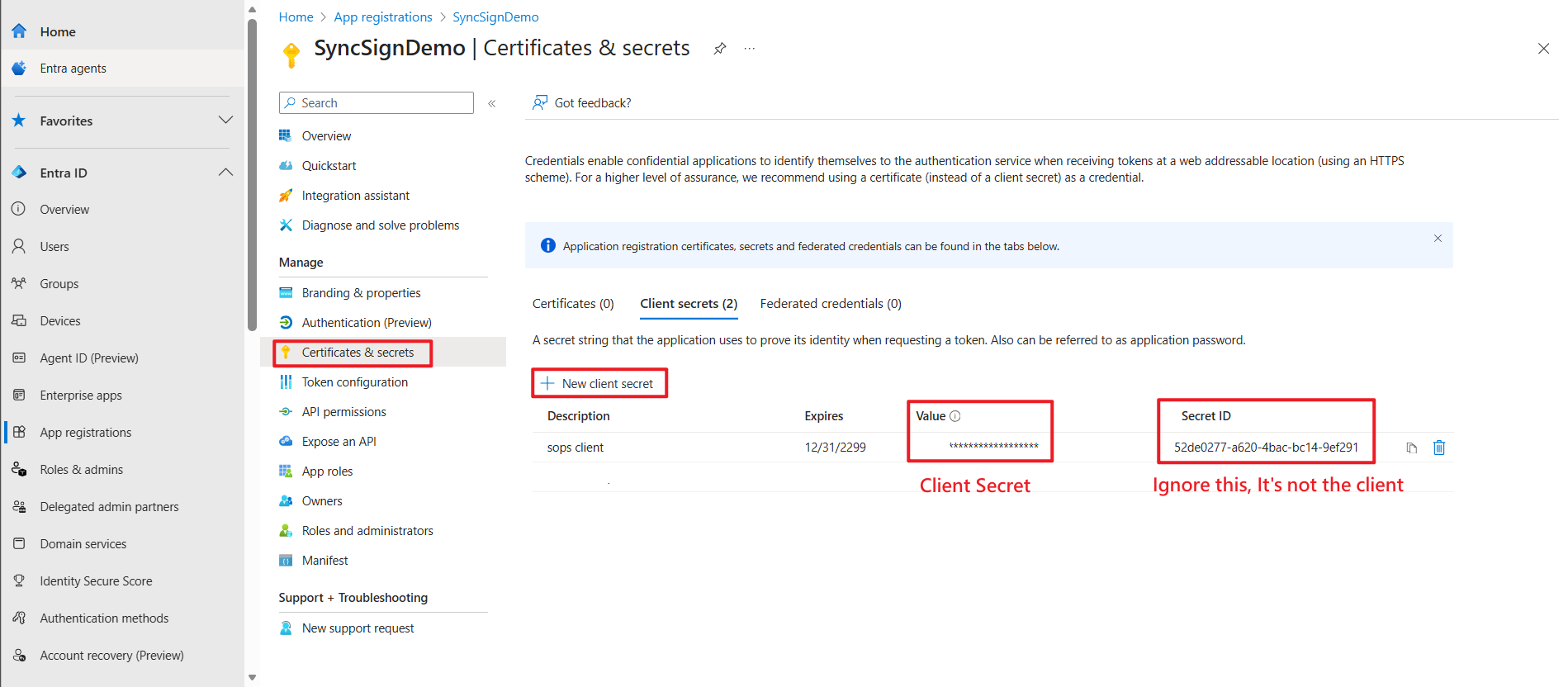This screenshot has height=687, width=1568.
Task: Close the Certificates & secrets blade
Action: point(1542,49)
